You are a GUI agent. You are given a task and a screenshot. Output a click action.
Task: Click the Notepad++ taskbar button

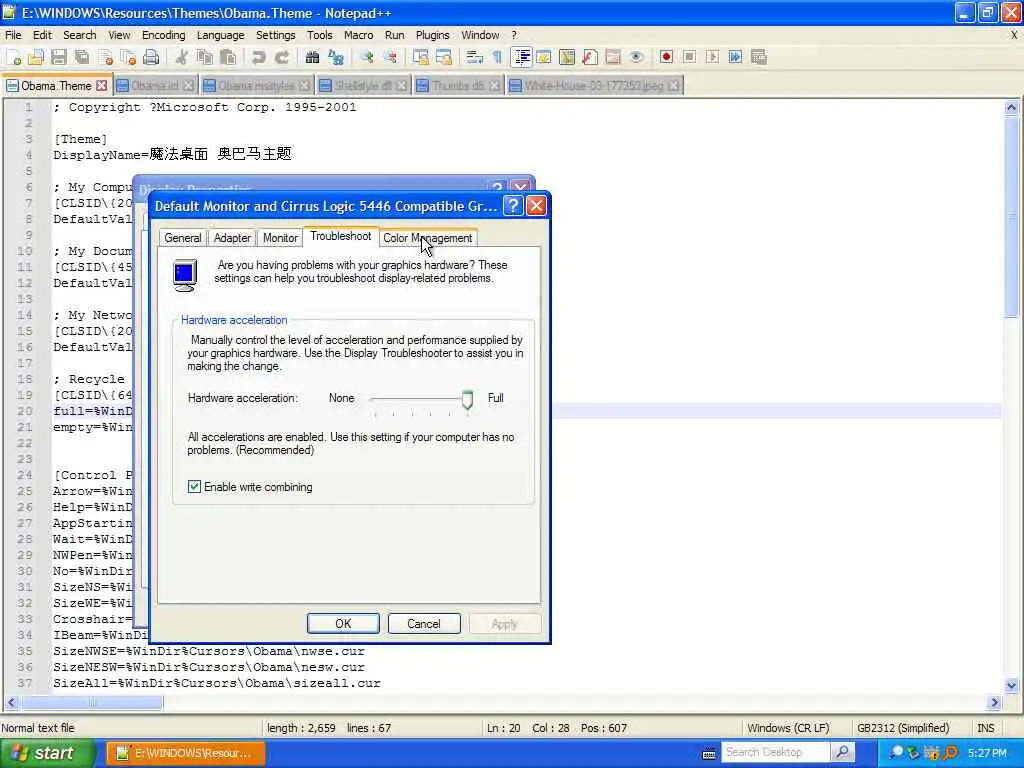[185, 753]
